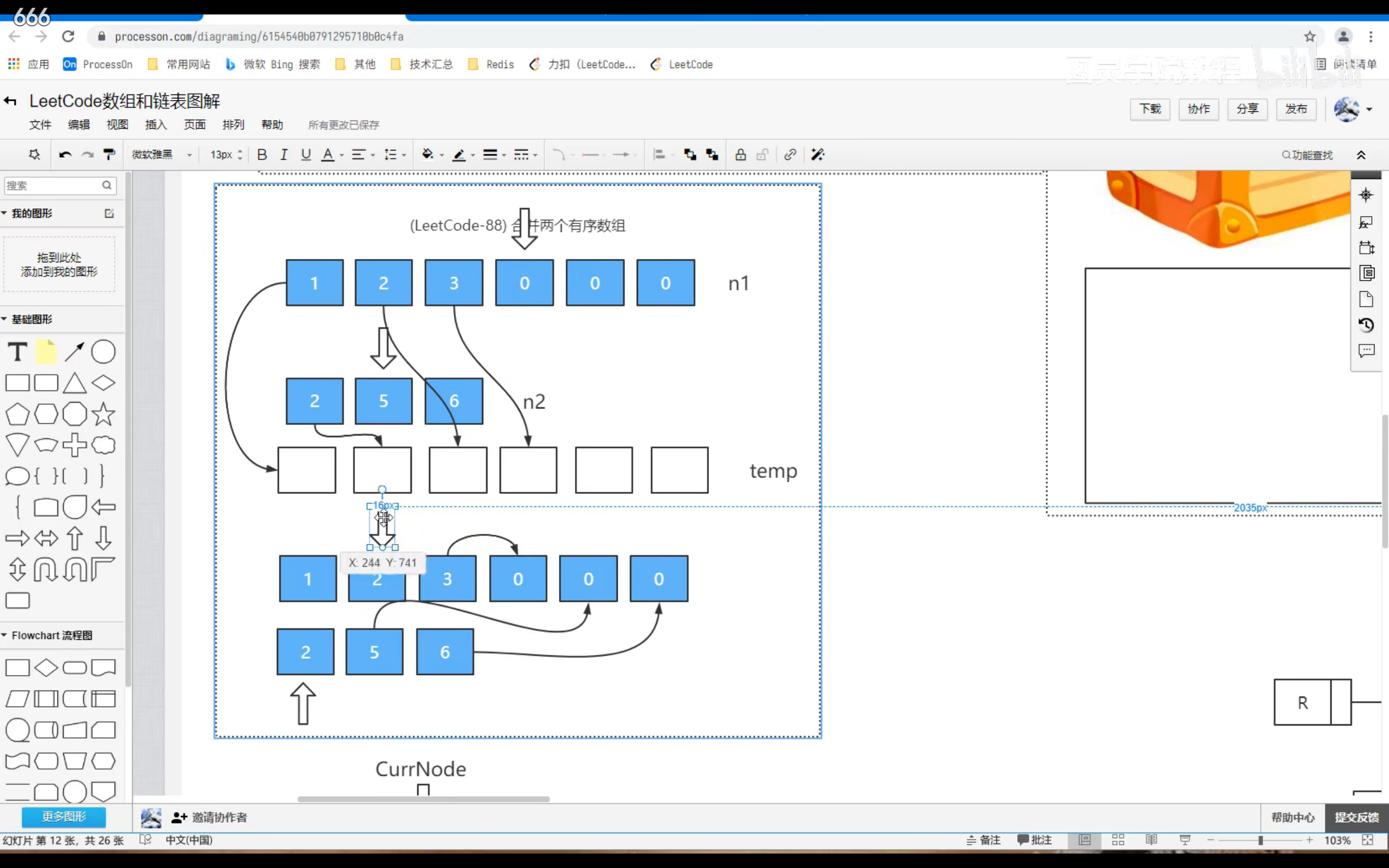The width and height of the screenshot is (1389, 868).
Task: Click the redo arrow in the toolbar
Action: coord(87,154)
